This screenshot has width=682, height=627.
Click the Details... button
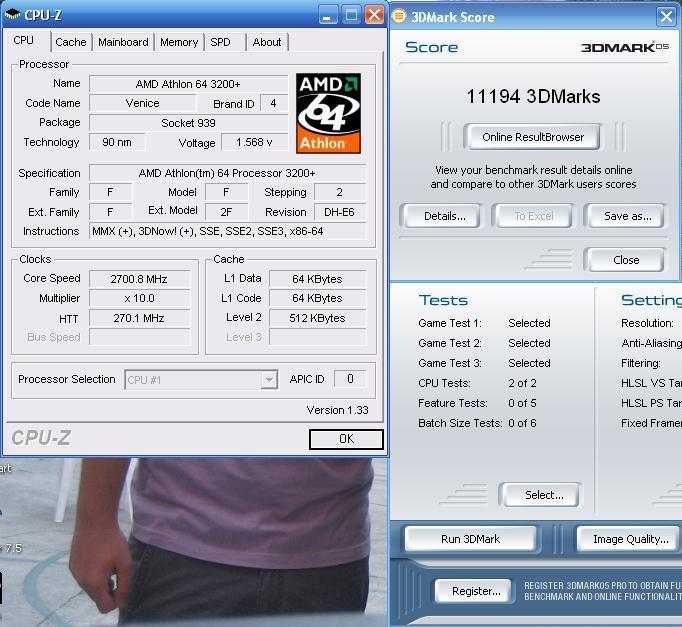(445, 216)
